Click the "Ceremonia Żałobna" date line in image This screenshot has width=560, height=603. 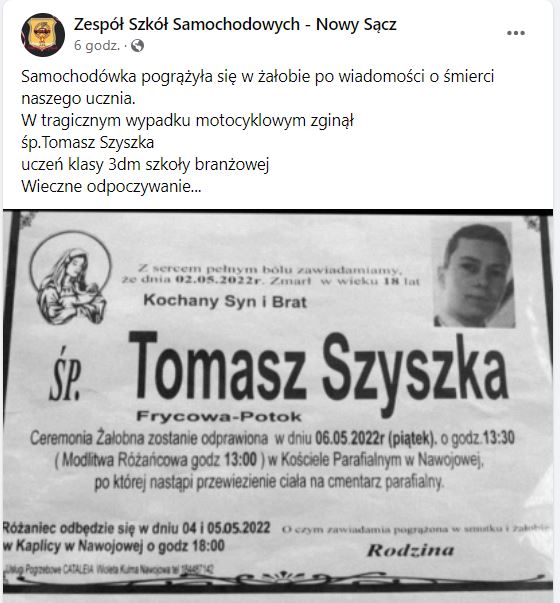(272, 438)
